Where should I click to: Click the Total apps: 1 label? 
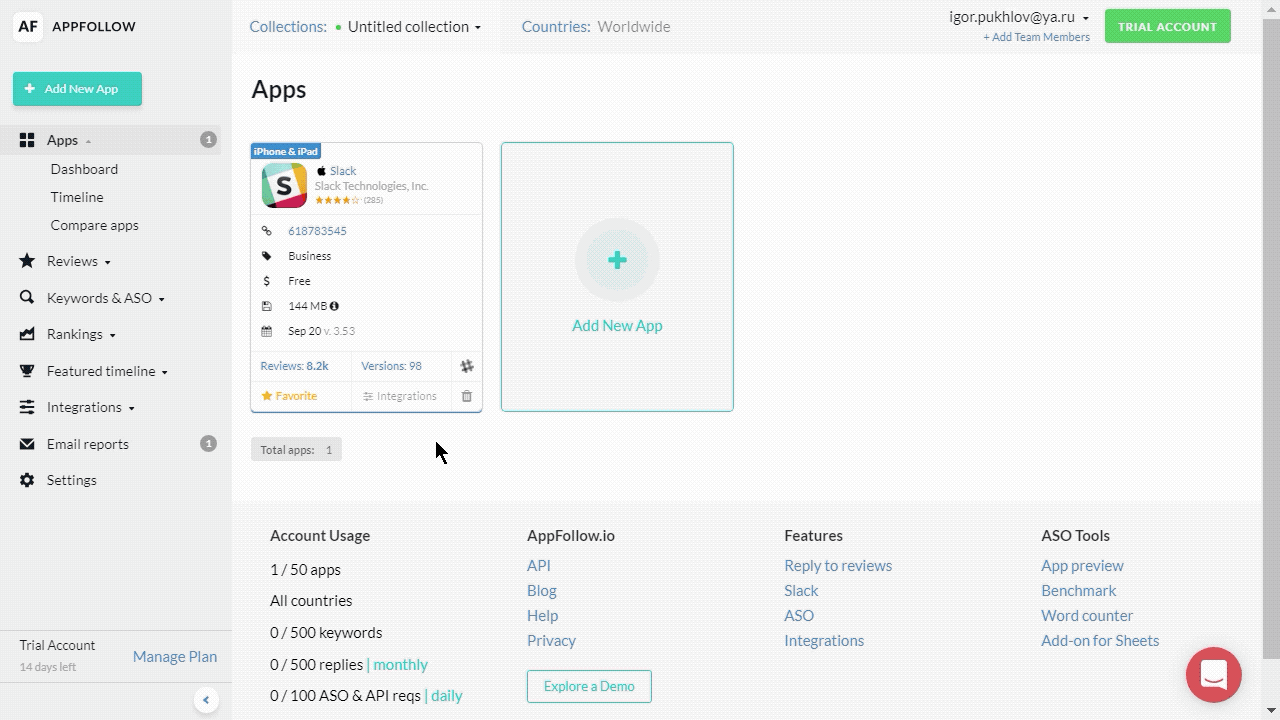click(x=296, y=450)
